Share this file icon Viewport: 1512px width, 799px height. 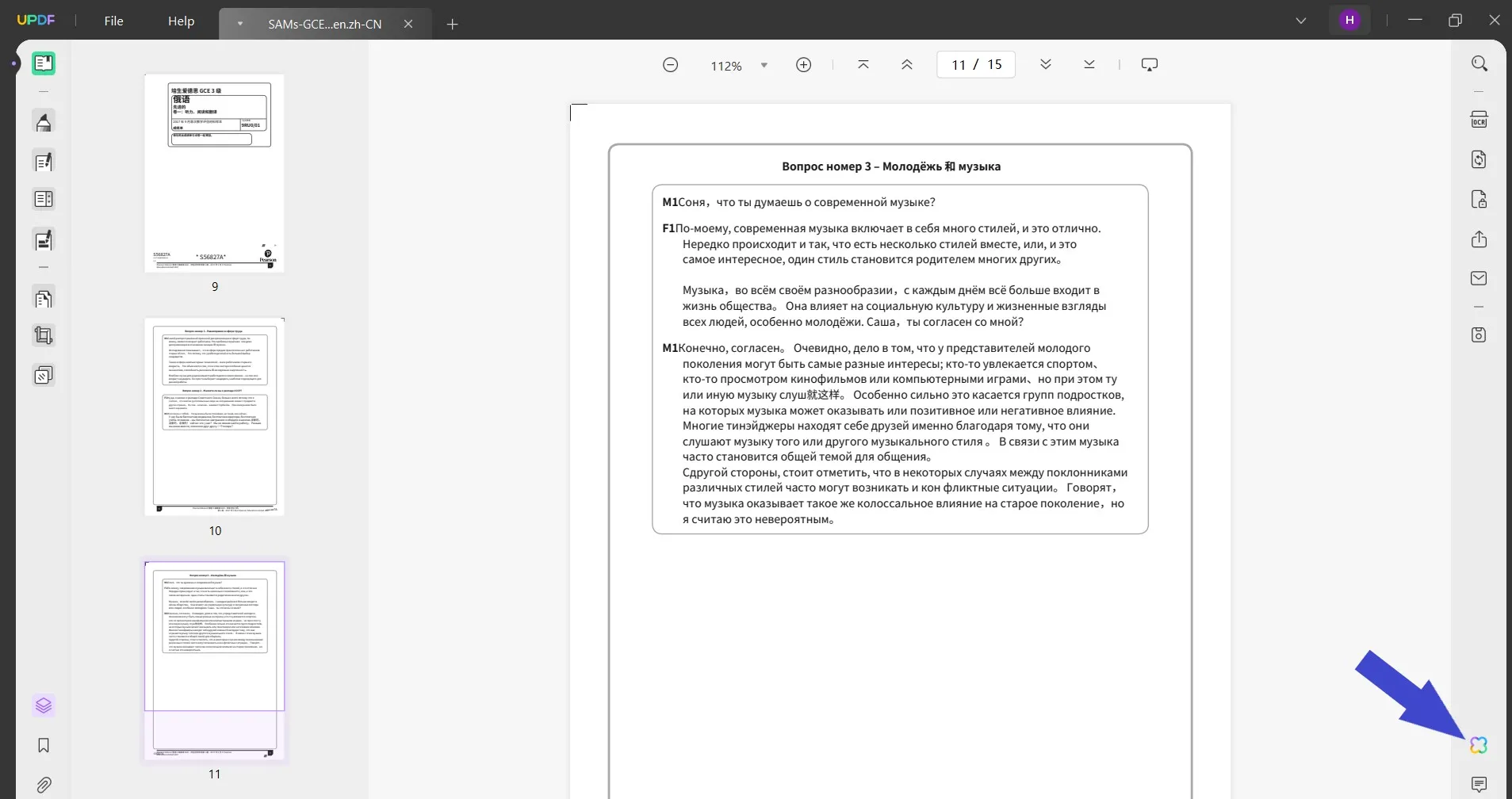pos(1479,239)
